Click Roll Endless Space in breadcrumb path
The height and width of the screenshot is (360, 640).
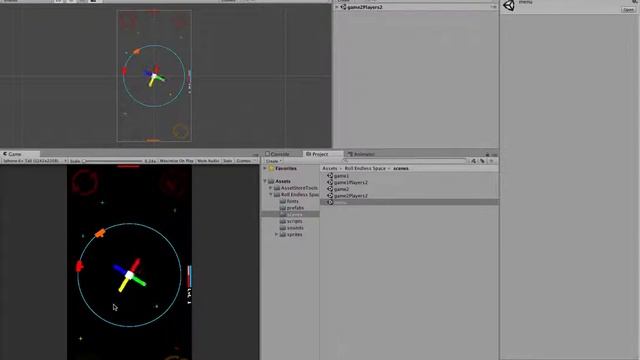point(365,168)
